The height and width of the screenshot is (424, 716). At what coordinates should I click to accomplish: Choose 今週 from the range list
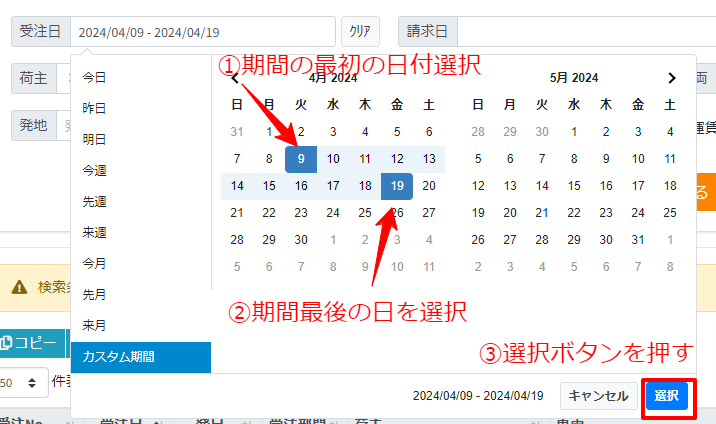click(94, 170)
